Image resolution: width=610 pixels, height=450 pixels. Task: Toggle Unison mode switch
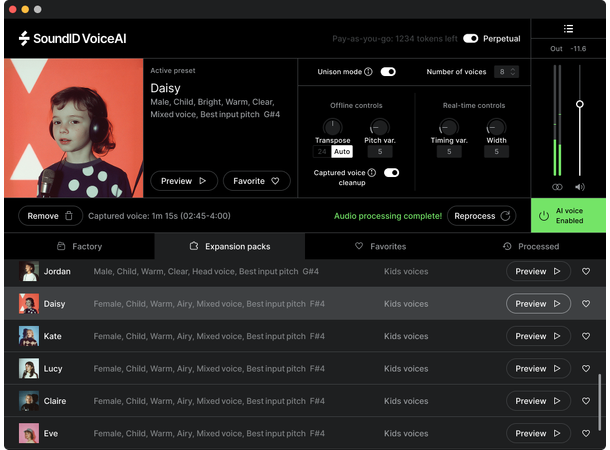point(388,72)
